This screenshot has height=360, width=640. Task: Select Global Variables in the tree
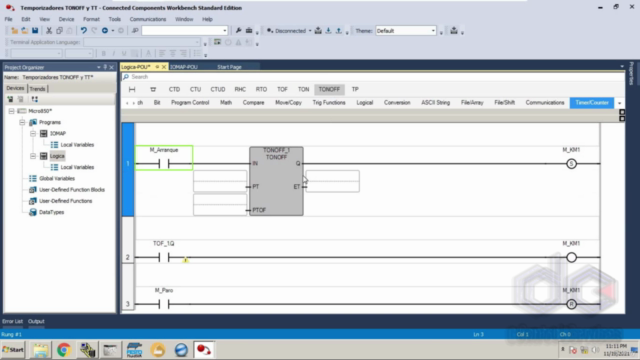[57, 178]
